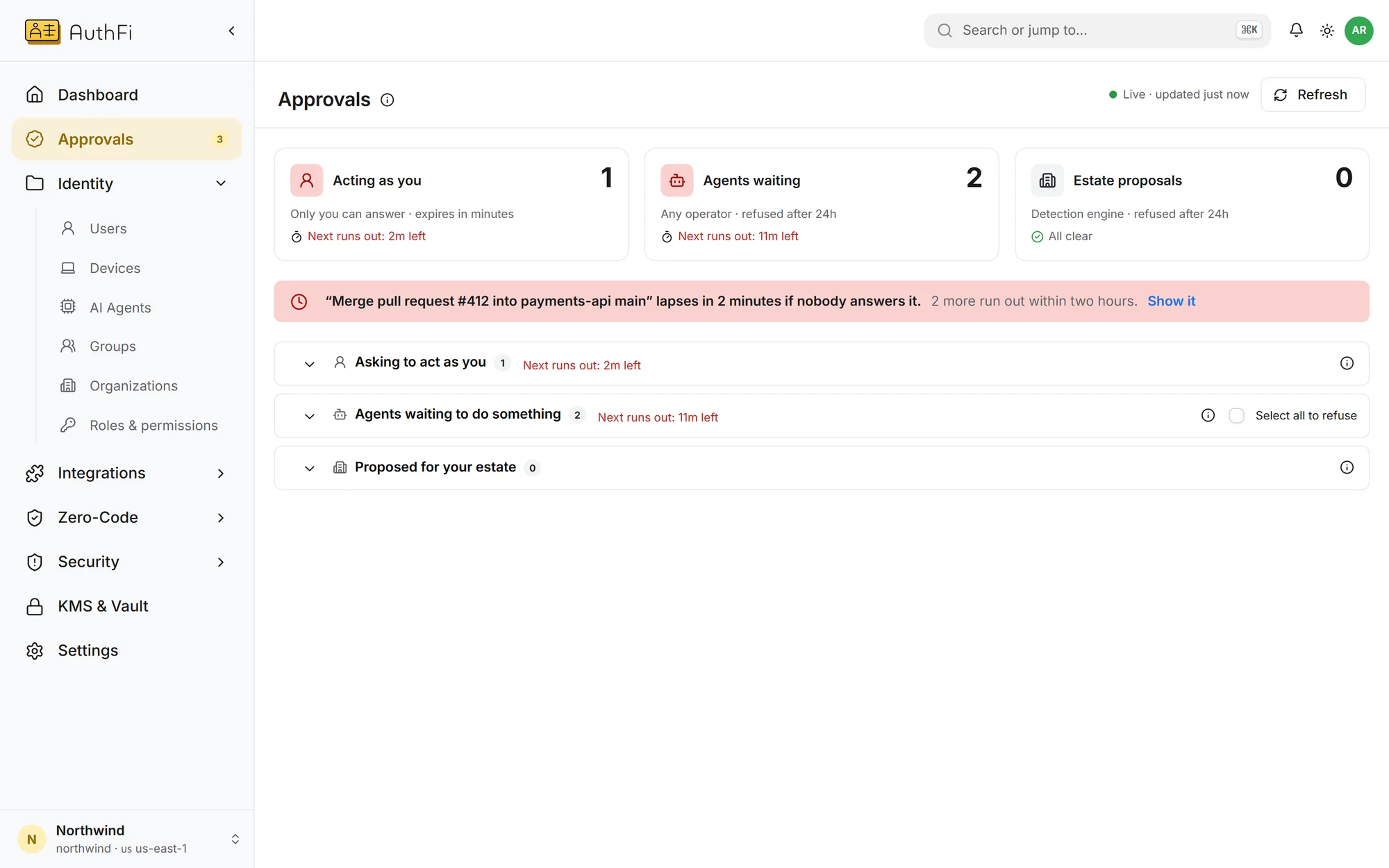Image resolution: width=1389 pixels, height=868 pixels.
Task: Open the AR user avatar menu
Action: (x=1359, y=31)
